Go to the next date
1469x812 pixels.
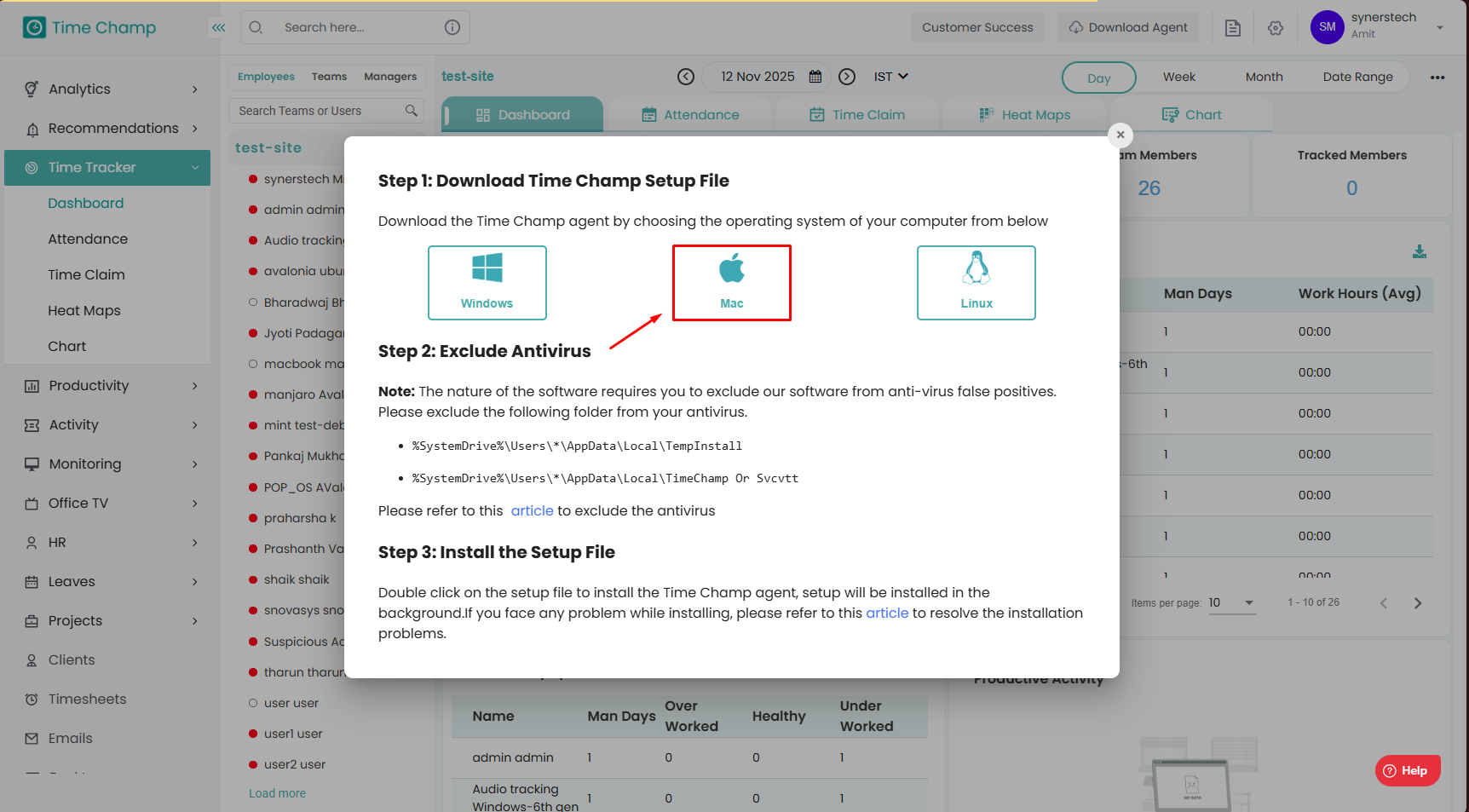click(x=847, y=77)
